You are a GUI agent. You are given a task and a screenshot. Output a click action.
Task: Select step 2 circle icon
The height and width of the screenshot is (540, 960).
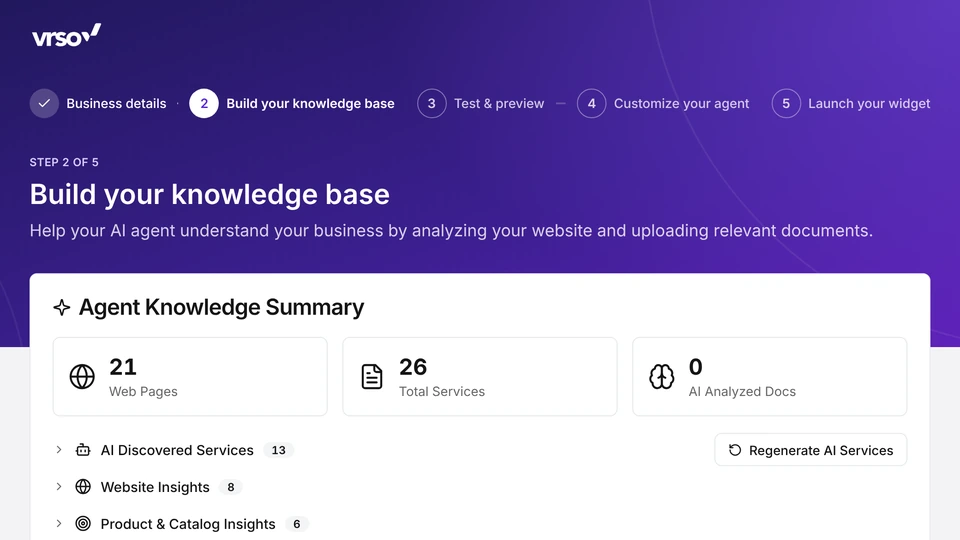point(204,103)
